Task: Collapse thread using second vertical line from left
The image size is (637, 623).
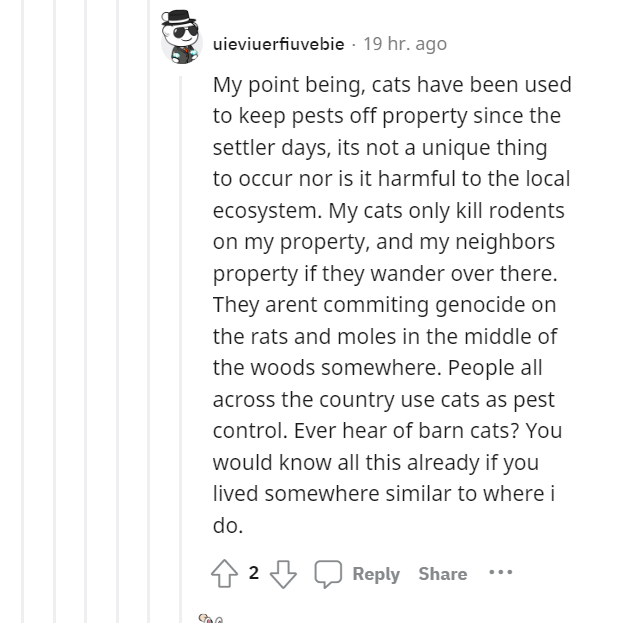Action: (54, 312)
